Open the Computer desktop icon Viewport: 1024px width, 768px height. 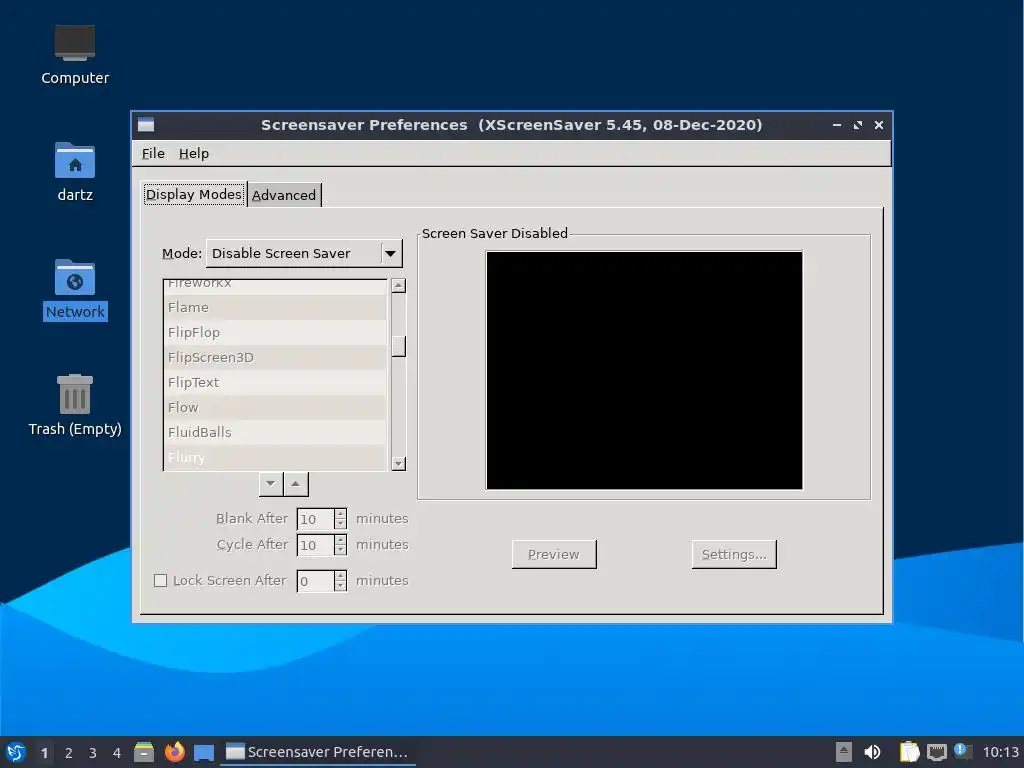[x=74, y=55]
